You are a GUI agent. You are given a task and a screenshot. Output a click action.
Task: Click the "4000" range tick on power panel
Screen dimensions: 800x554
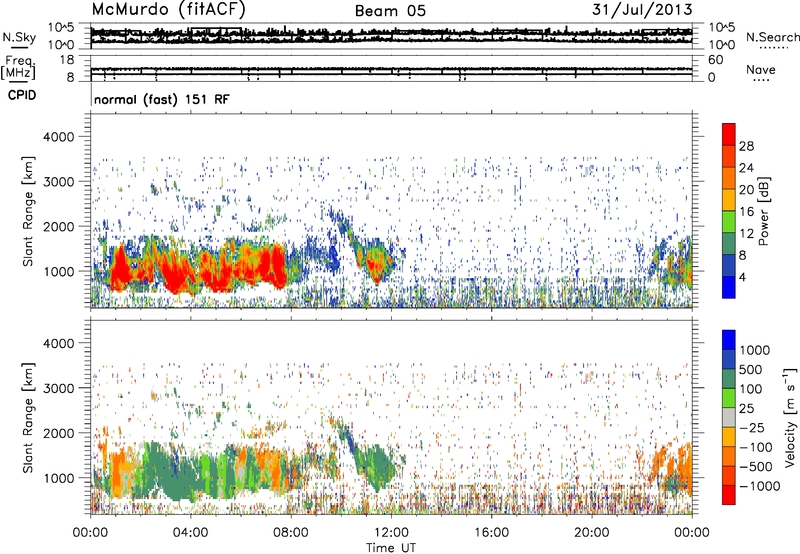click(61, 137)
